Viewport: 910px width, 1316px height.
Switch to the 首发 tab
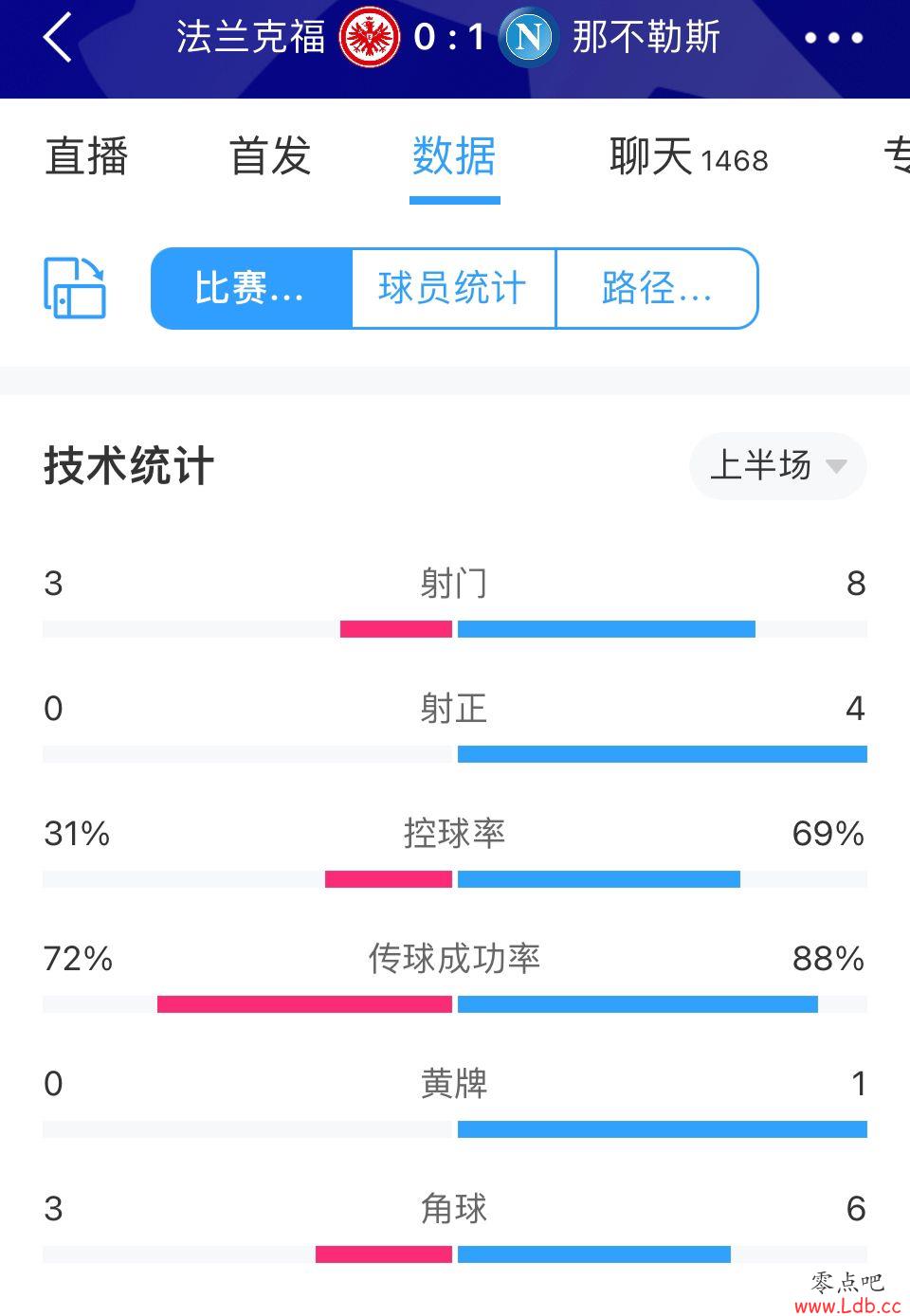click(270, 156)
